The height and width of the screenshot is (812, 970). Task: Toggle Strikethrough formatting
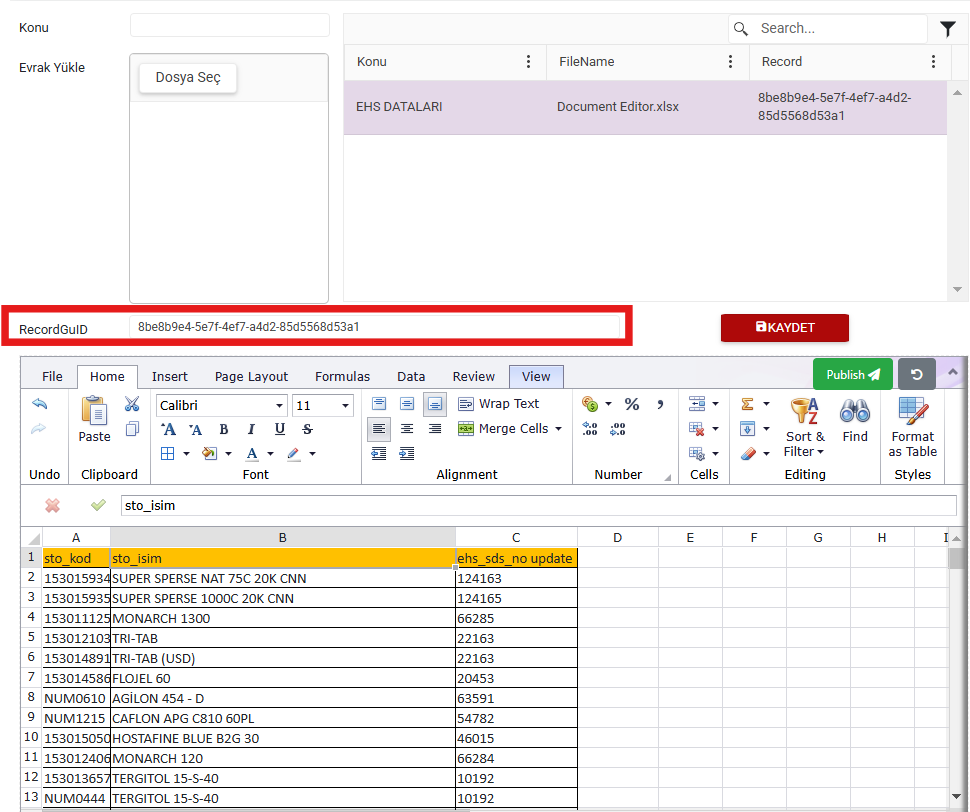tap(307, 429)
